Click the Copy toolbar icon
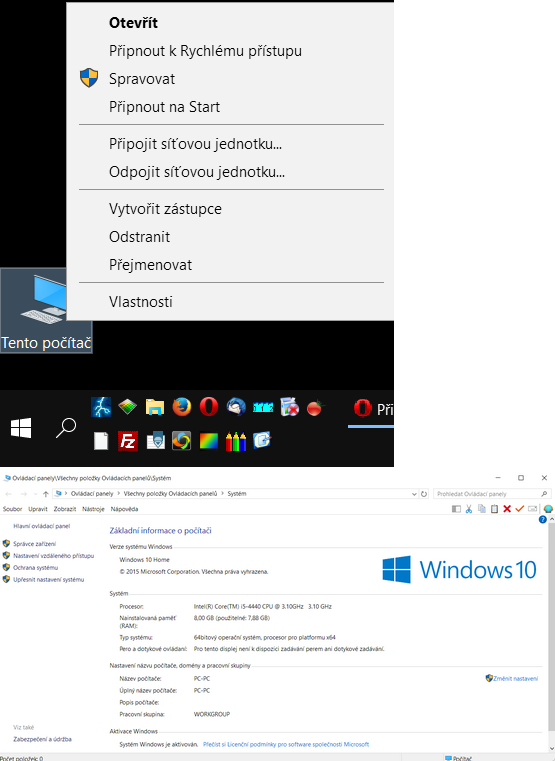Viewport: 555px width, 761px height. point(482,509)
